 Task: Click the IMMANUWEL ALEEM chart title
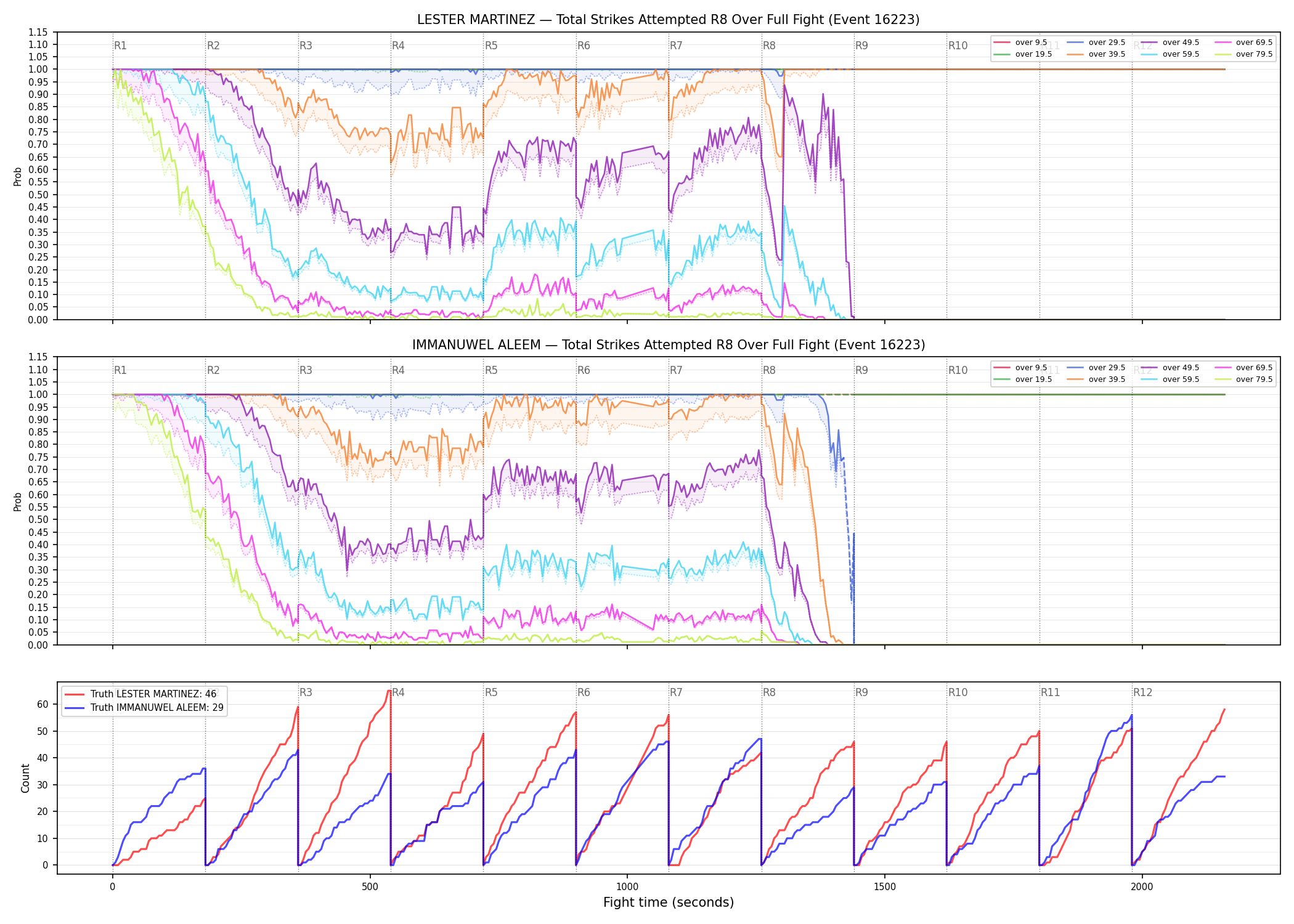(x=668, y=345)
